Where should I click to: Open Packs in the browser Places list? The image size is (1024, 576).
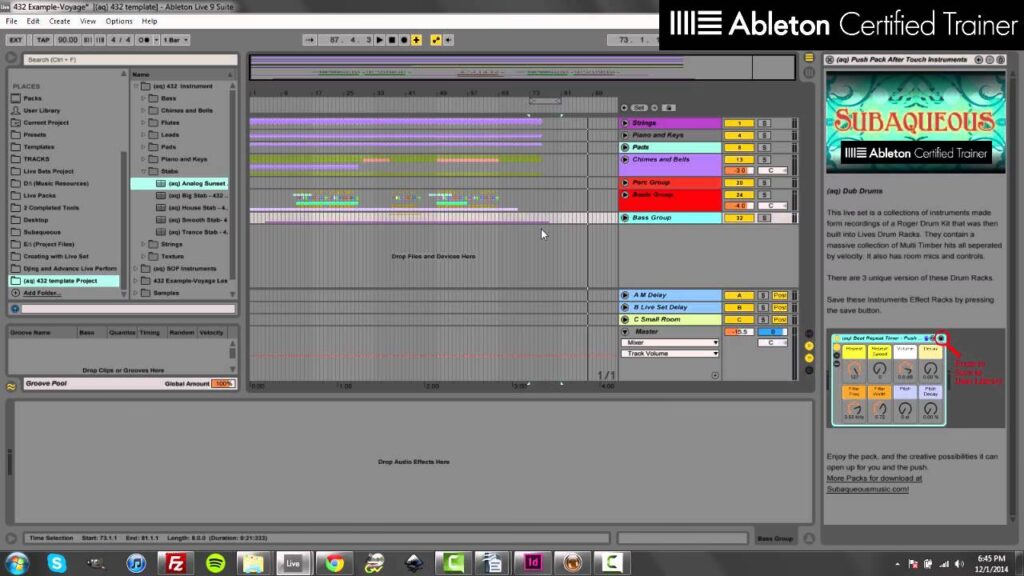click(x=33, y=98)
